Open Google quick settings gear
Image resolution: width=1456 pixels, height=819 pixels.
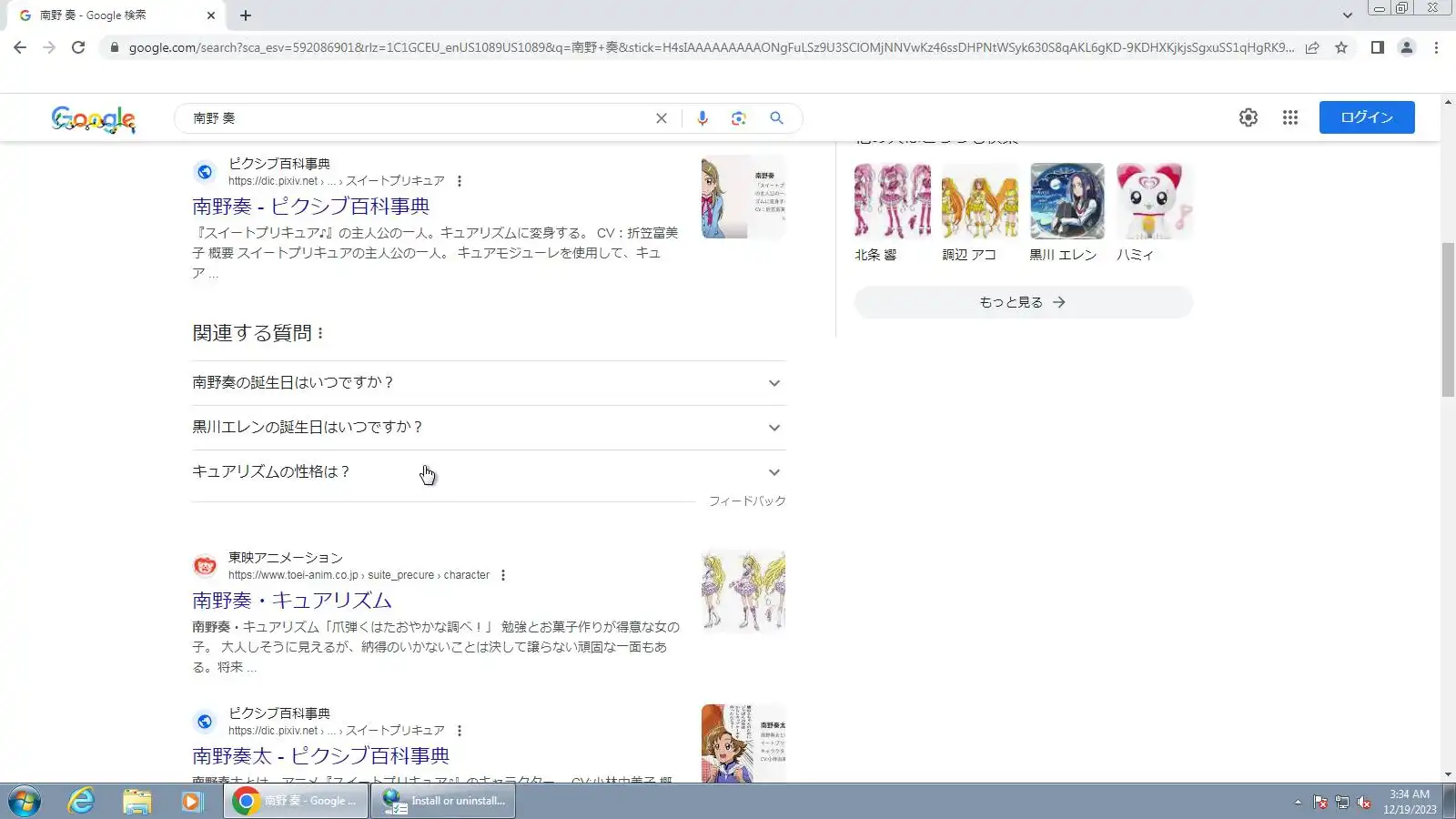(x=1249, y=117)
